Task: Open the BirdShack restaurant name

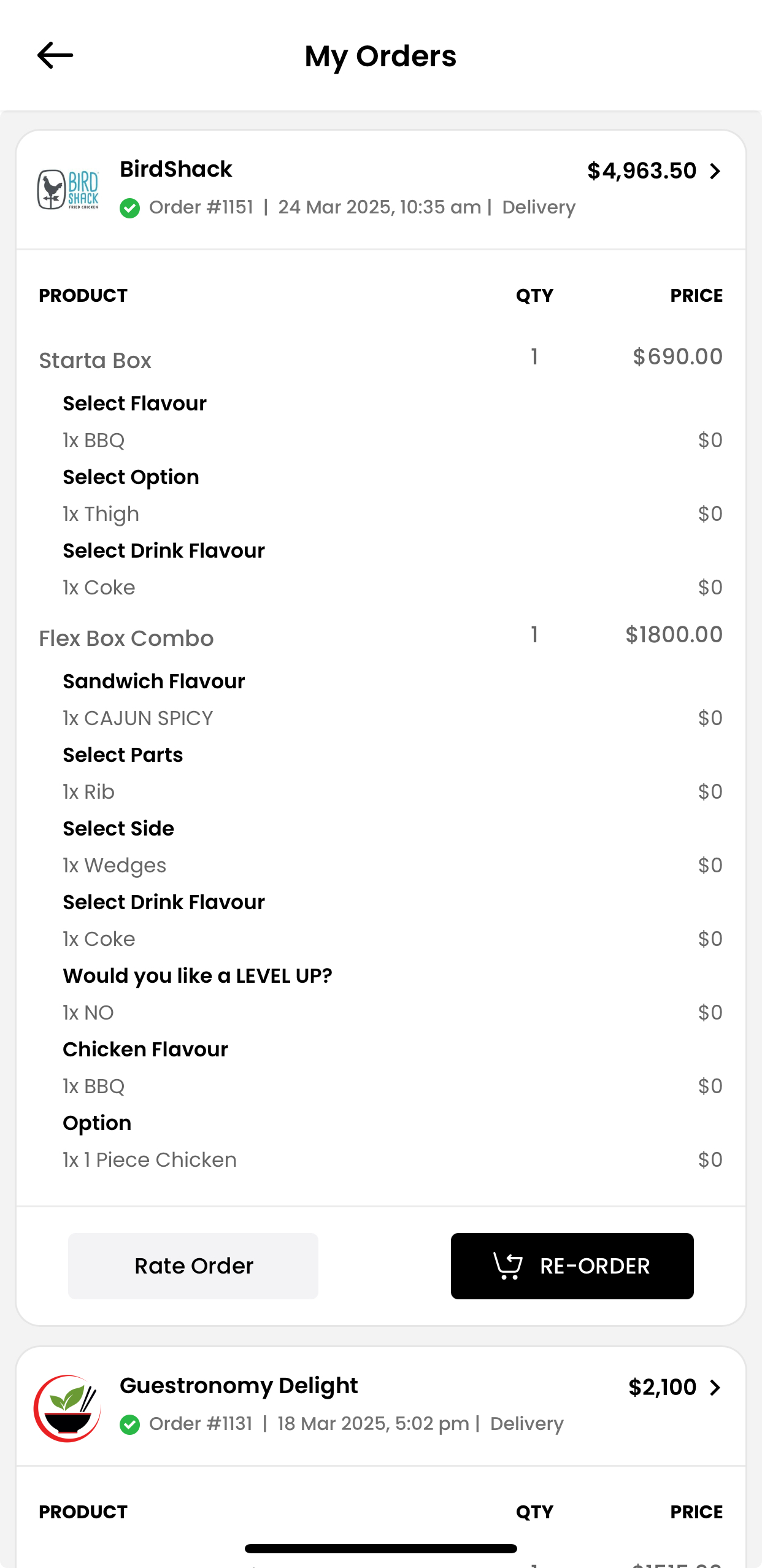Action: 176,169
